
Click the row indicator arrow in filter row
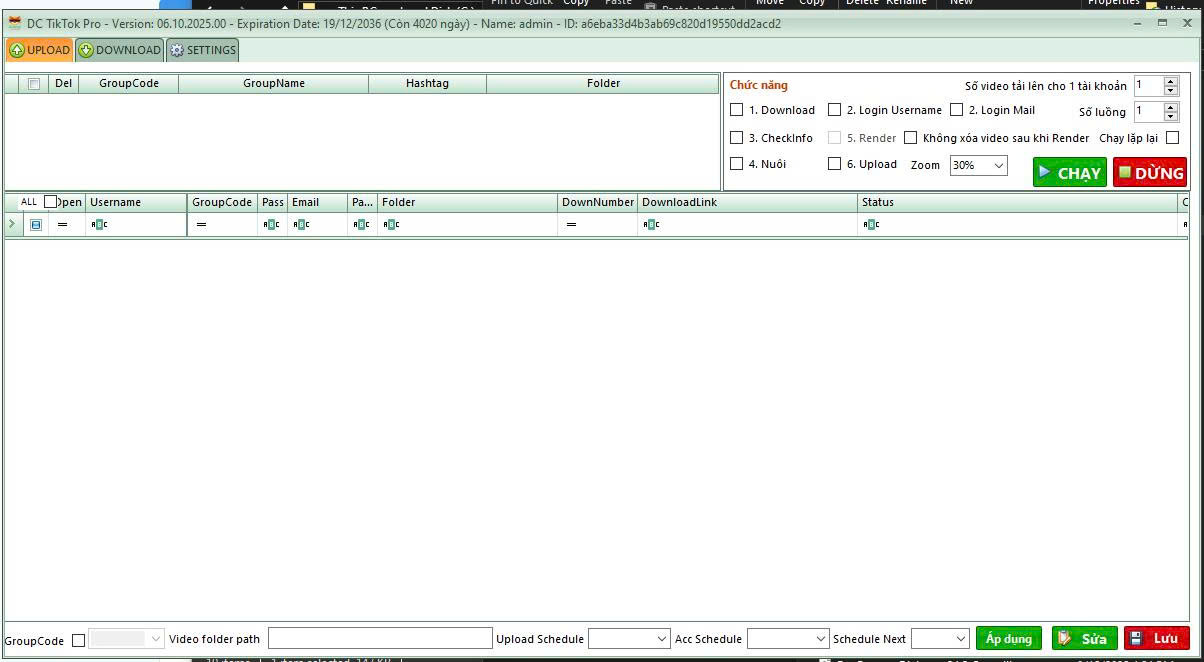tap(12, 224)
